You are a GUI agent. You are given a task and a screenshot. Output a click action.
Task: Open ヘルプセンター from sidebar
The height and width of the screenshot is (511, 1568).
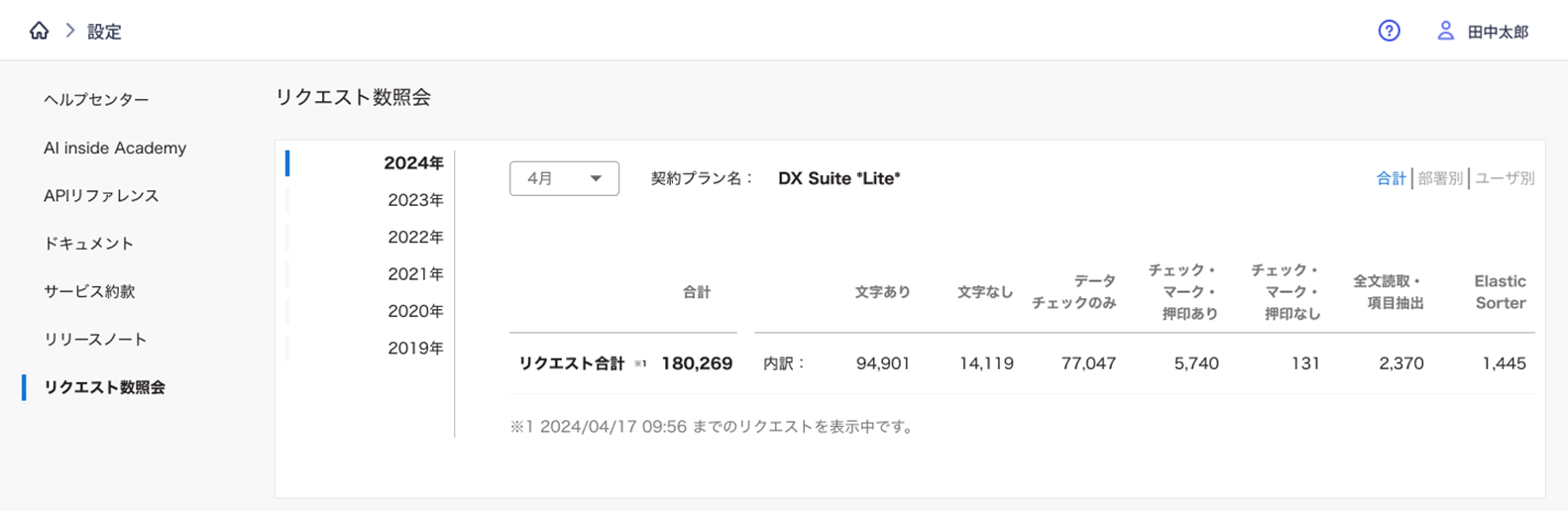point(96,99)
